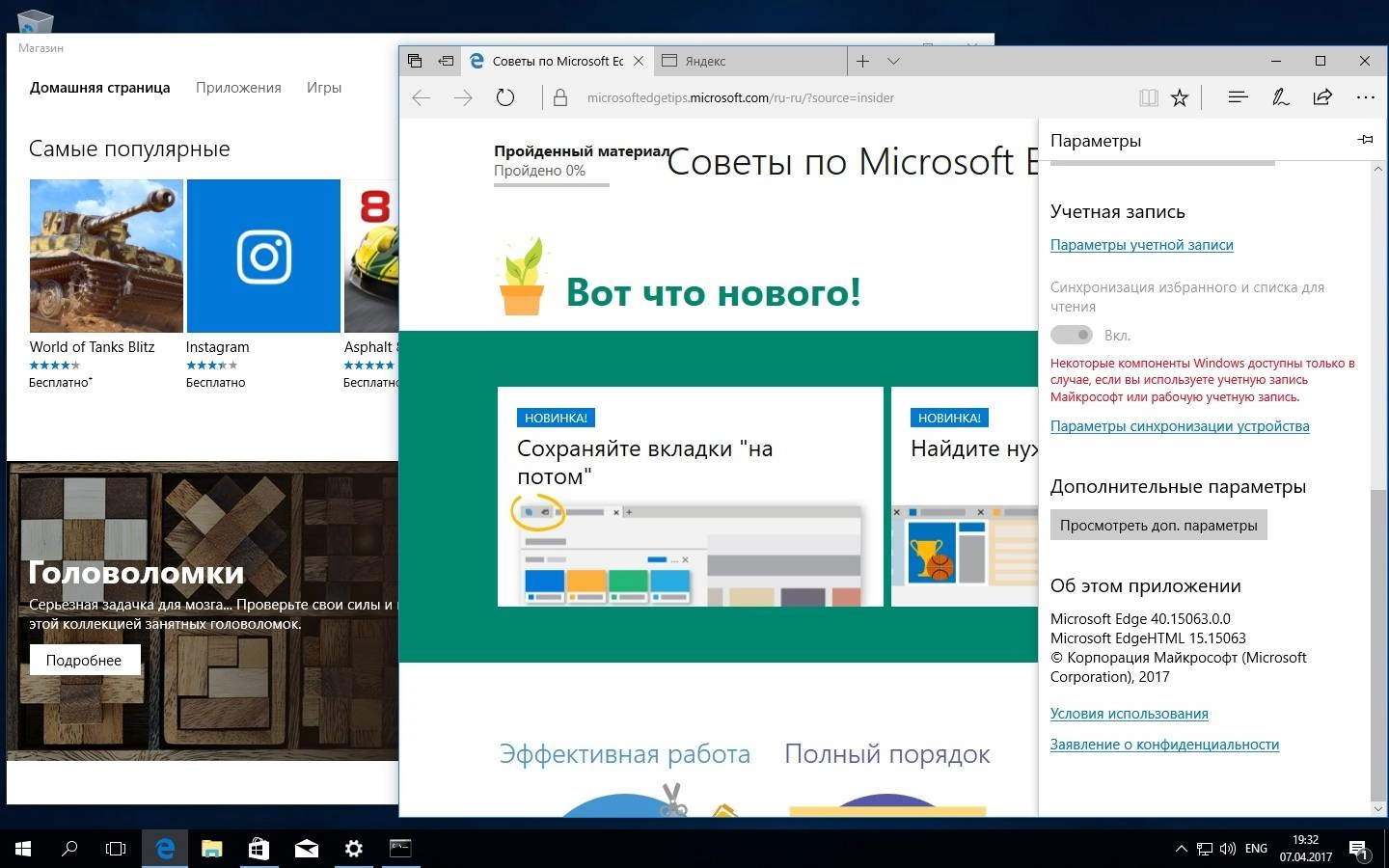The width and height of the screenshot is (1389, 868).
Task: Select the Полный порядок section
Action: [x=887, y=754]
